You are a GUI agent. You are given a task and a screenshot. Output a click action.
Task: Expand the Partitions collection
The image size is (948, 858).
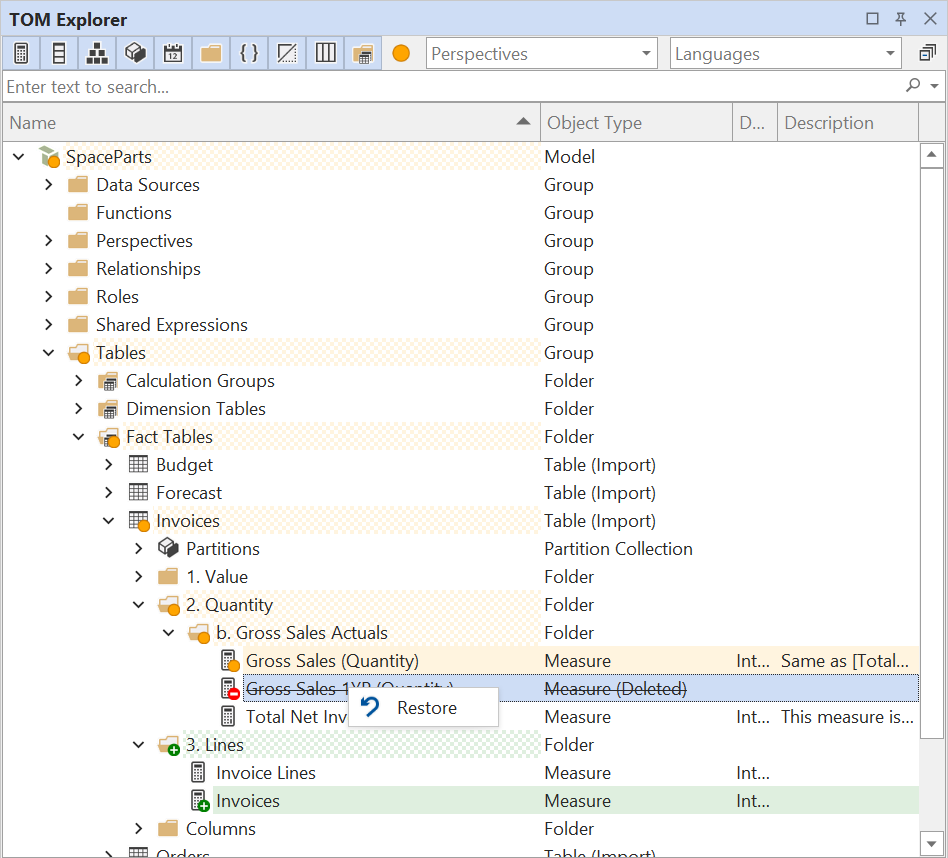(138, 548)
